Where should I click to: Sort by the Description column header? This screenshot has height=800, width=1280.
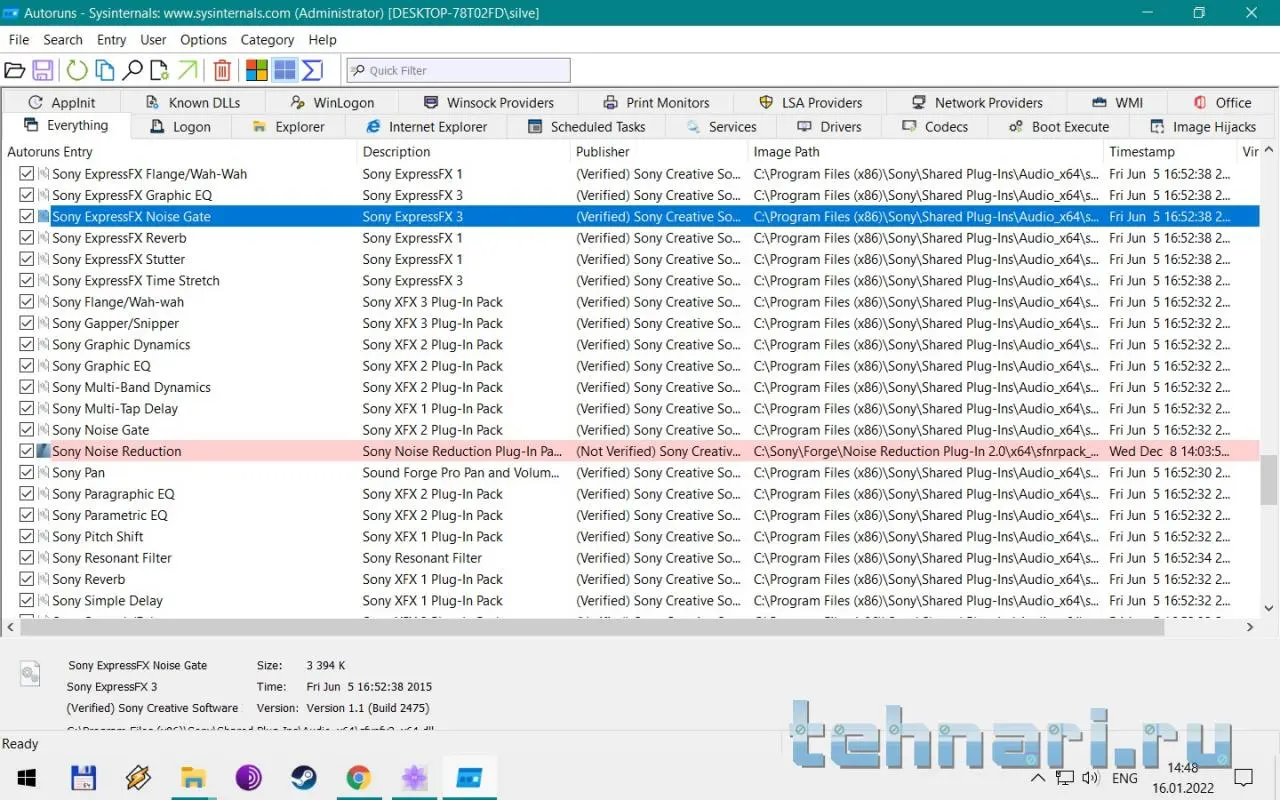(x=464, y=152)
